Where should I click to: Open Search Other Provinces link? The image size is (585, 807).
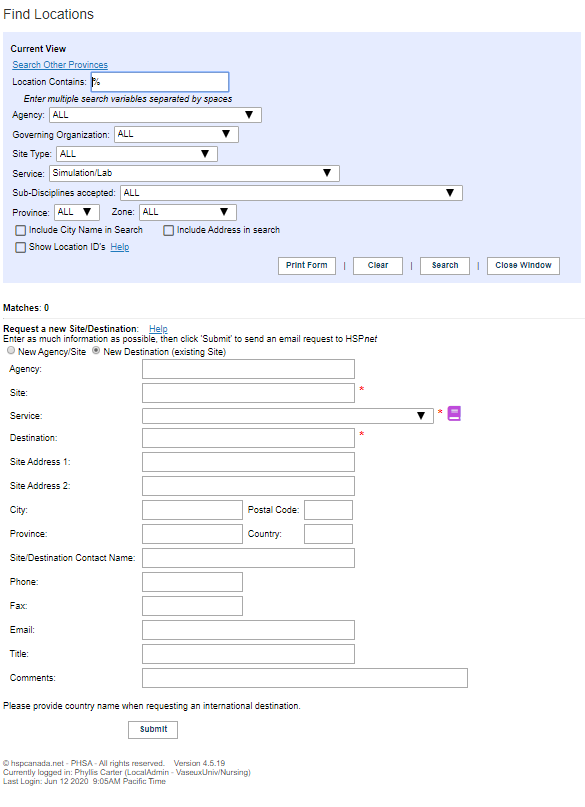60,65
